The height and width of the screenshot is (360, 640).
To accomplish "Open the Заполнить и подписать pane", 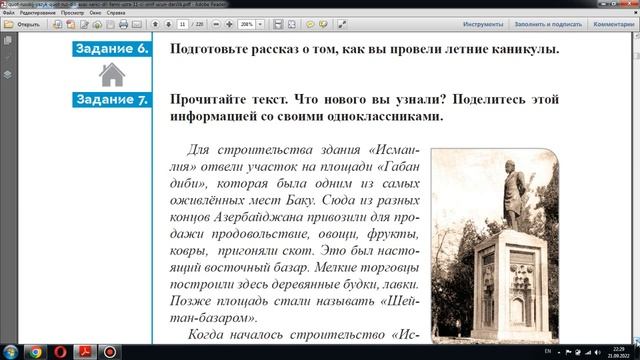I will pyautogui.click(x=548, y=24).
